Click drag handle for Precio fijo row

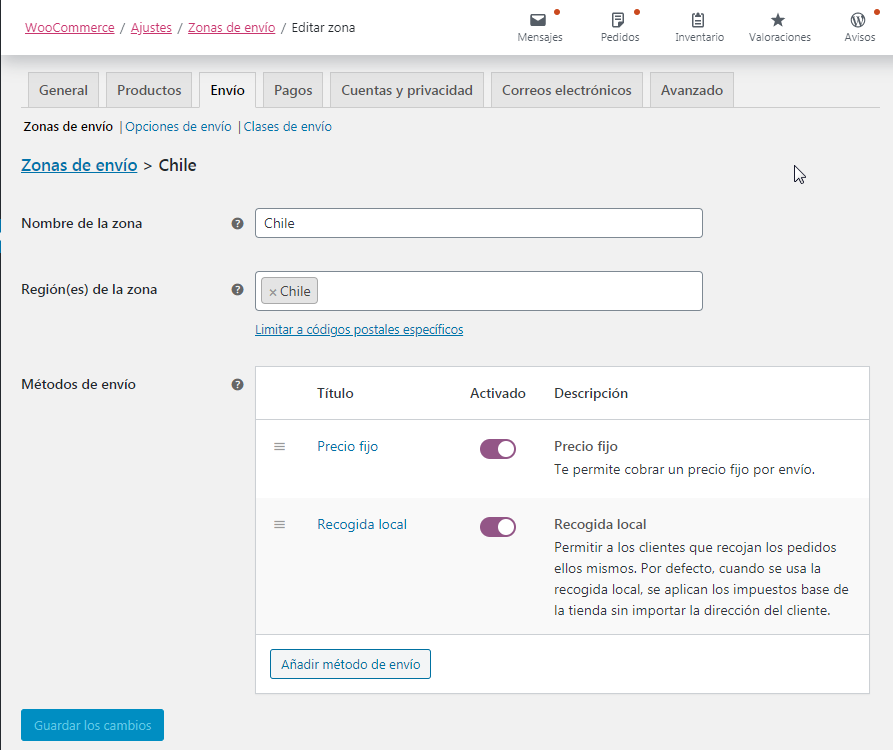280,447
